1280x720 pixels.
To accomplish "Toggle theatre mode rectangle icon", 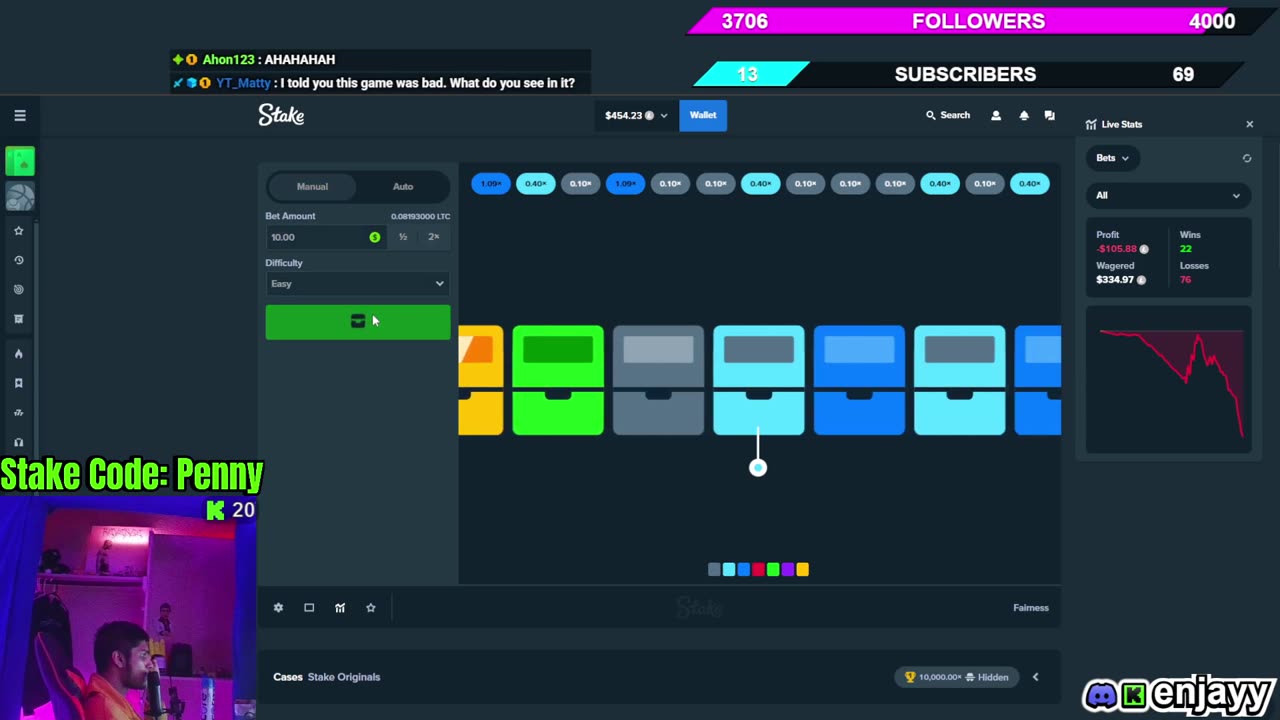I will pos(309,608).
